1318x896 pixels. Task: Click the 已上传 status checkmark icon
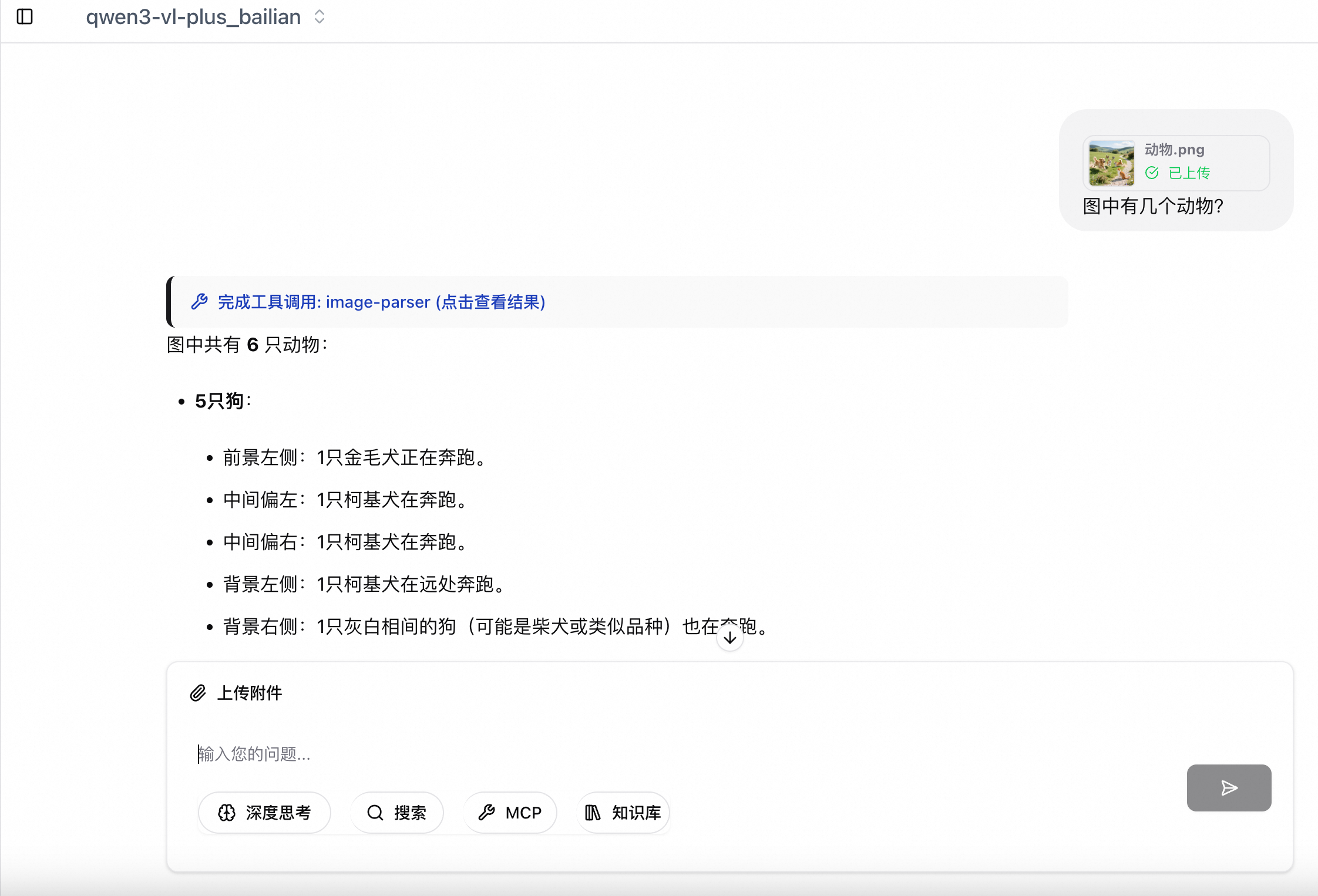(1151, 173)
